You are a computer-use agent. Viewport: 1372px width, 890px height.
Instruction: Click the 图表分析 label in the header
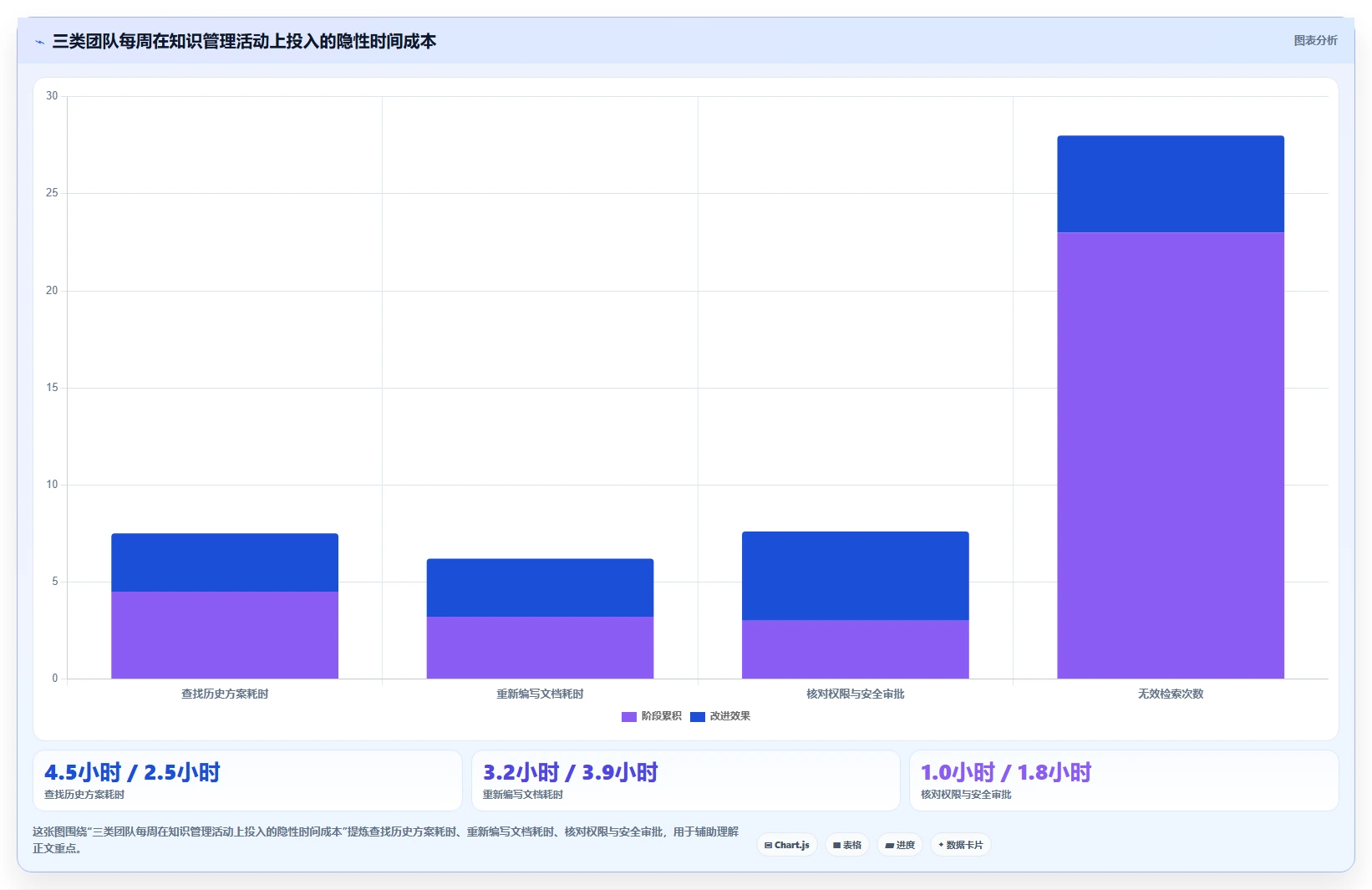point(1315,40)
